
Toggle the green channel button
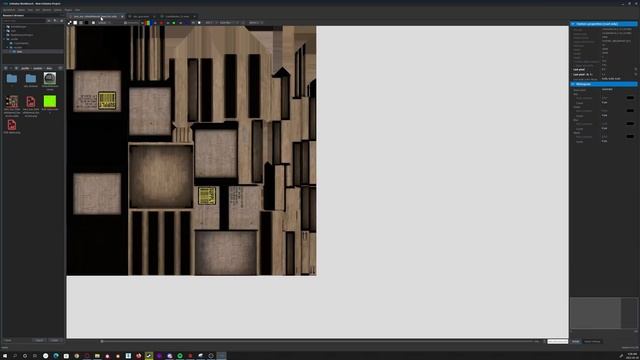(173, 23)
